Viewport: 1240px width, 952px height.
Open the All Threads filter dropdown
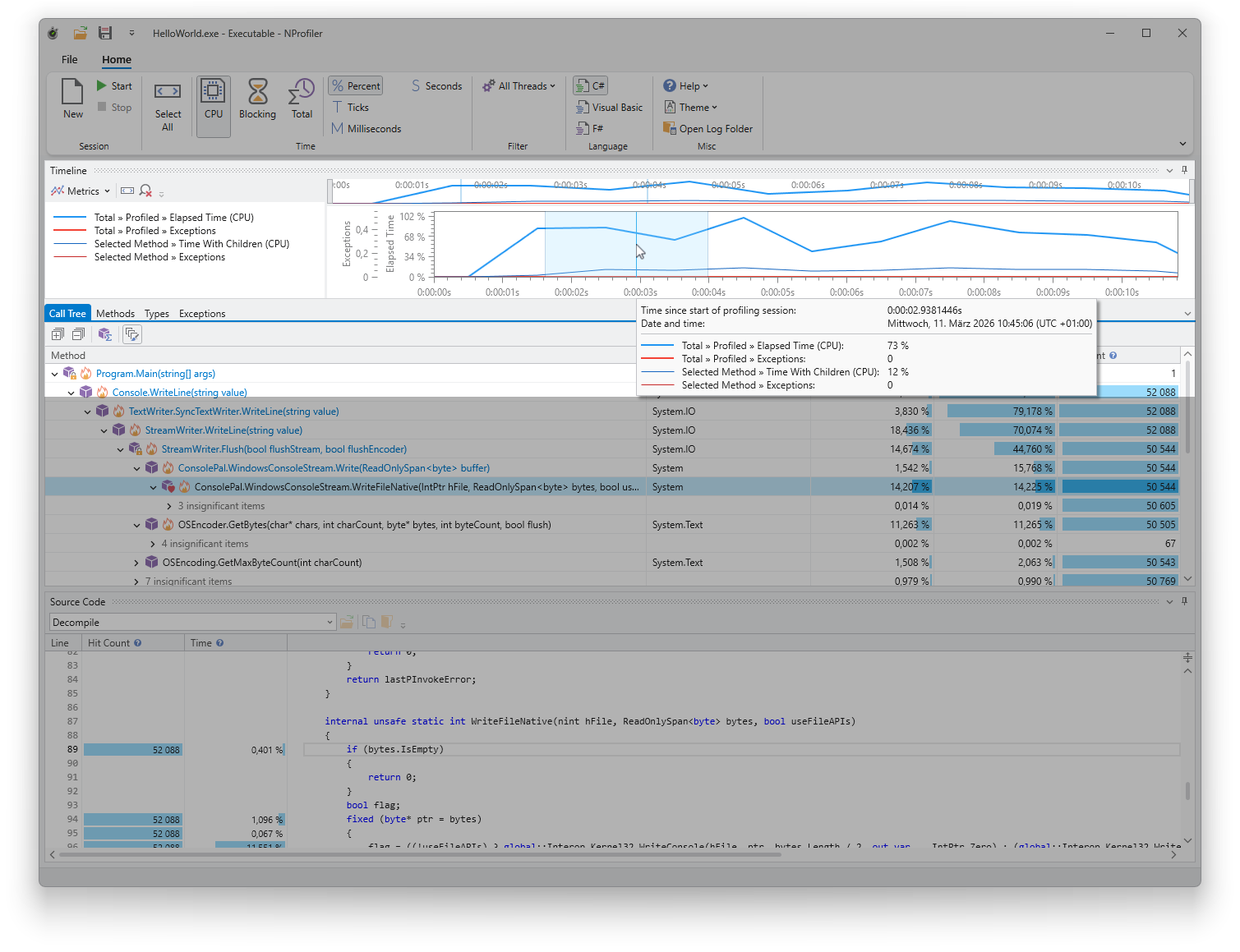point(519,86)
